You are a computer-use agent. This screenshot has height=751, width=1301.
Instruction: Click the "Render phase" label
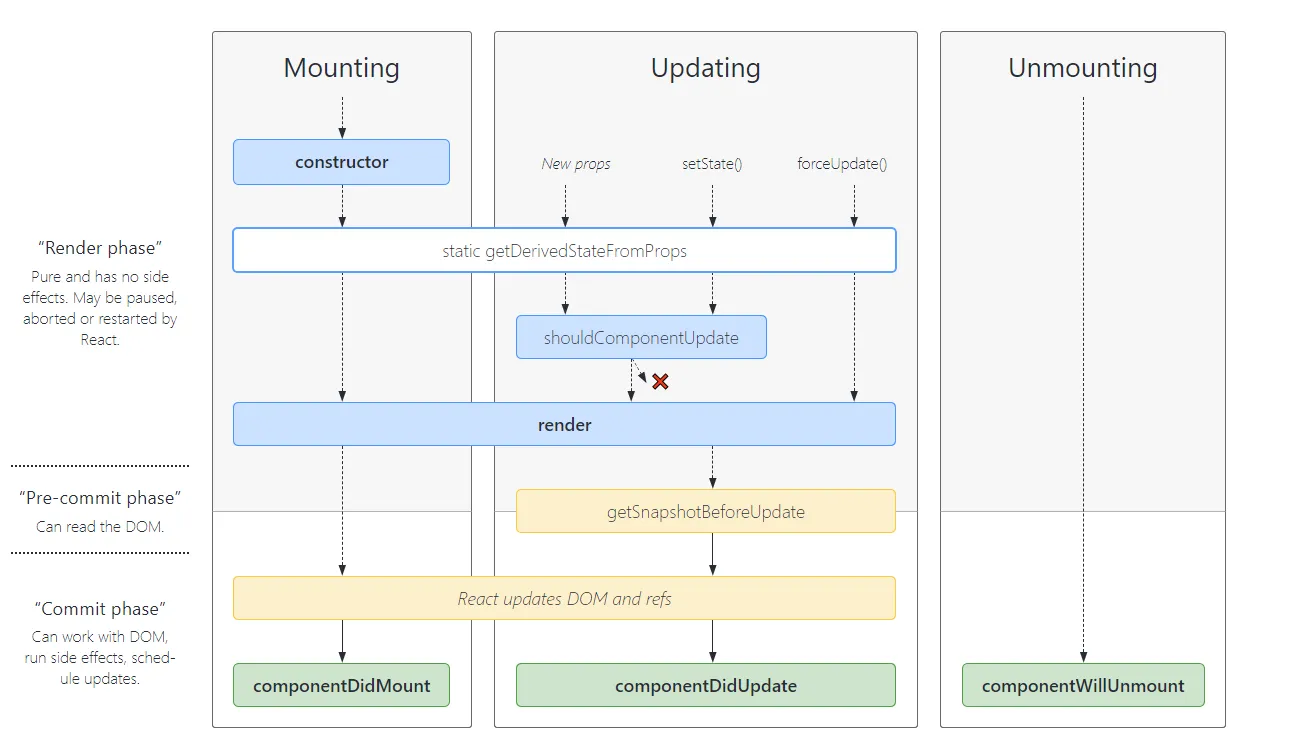pyautogui.click(x=100, y=247)
